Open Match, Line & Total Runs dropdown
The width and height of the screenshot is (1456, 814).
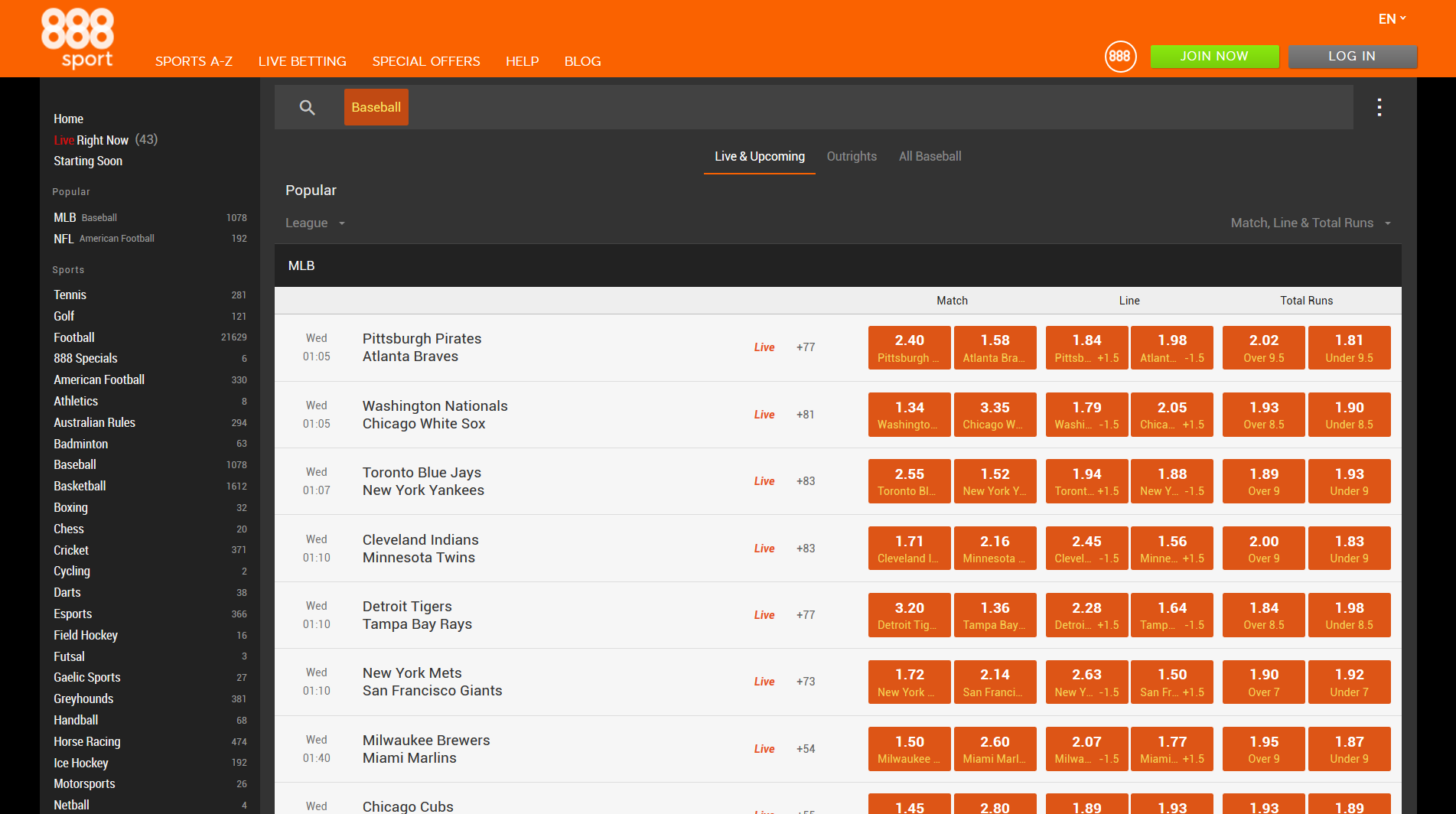(1311, 223)
